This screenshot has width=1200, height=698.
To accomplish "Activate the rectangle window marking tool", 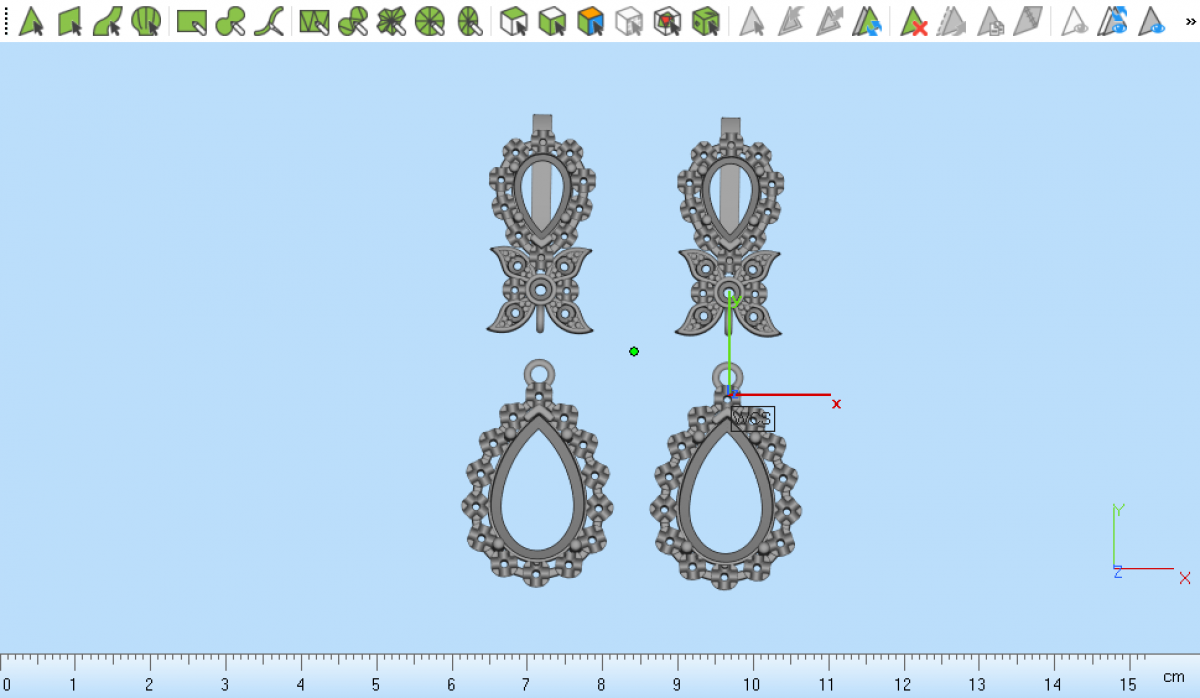I will click(191, 21).
